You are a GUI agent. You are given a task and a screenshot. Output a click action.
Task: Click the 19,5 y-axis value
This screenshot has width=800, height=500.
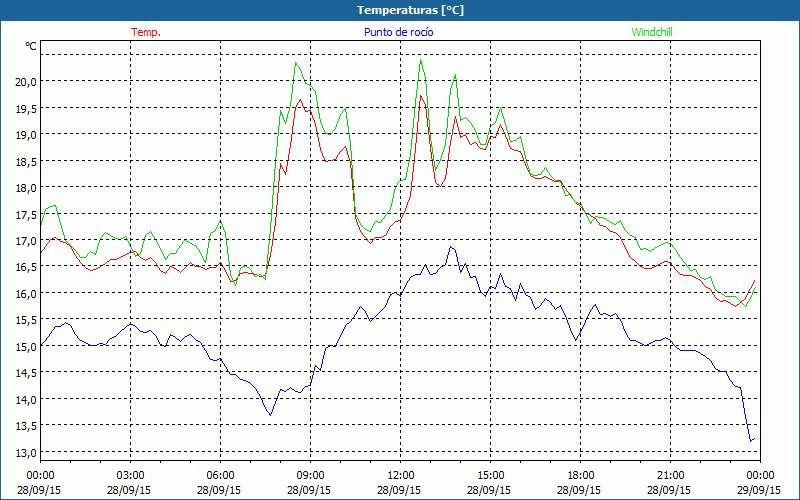tap(27, 108)
